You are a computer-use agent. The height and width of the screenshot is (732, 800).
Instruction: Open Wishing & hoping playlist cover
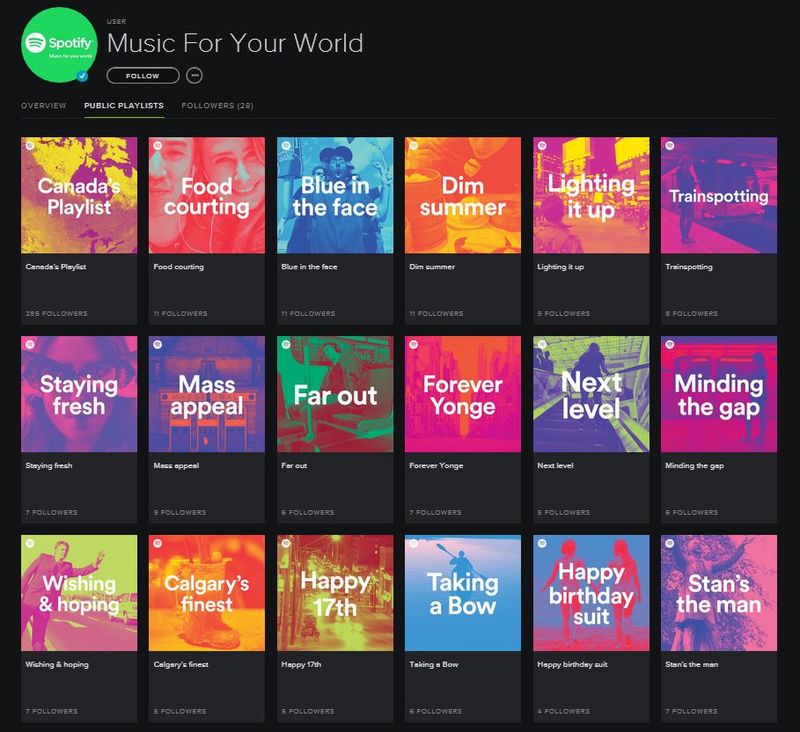point(79,593)
